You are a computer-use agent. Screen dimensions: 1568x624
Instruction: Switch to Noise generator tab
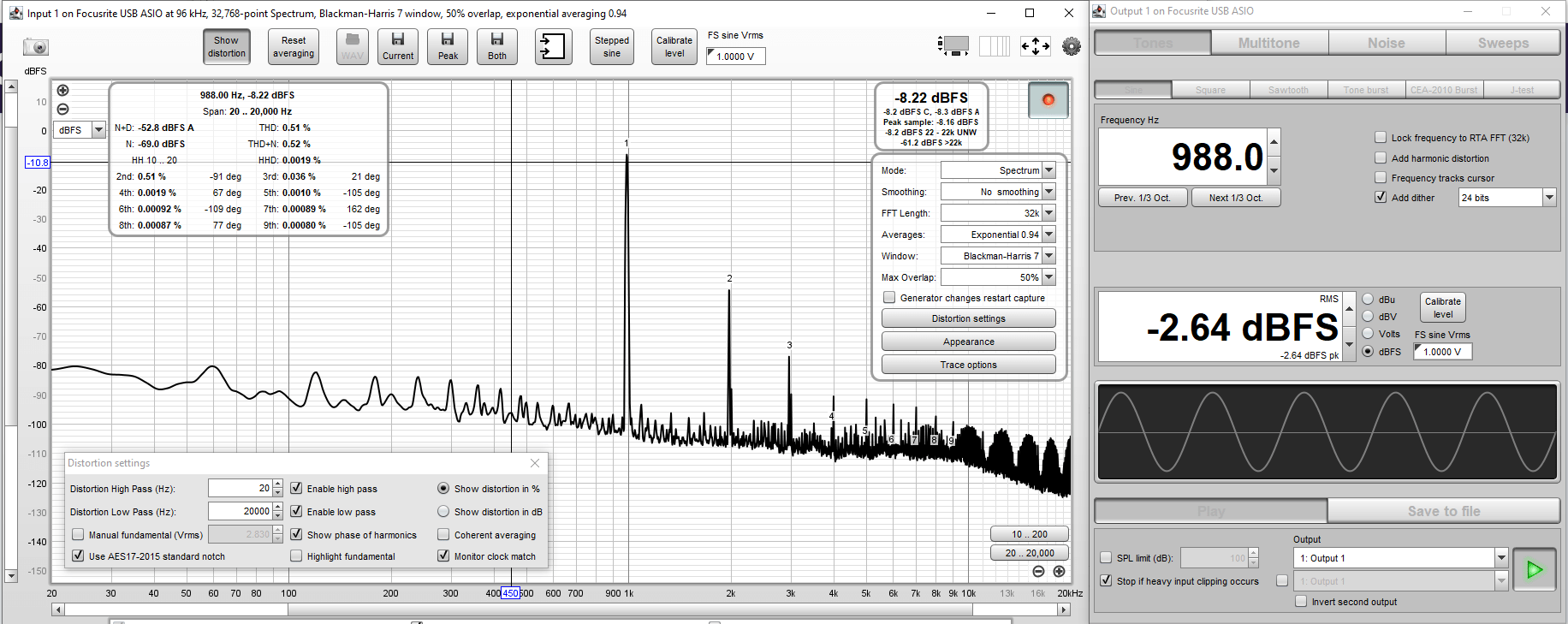[1387, 43]
